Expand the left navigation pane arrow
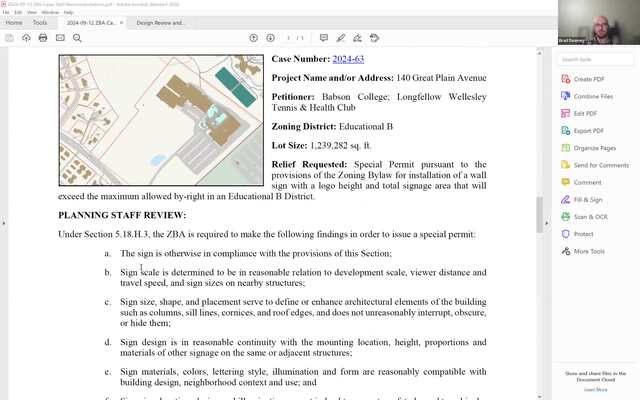 (x=4, y=223)
